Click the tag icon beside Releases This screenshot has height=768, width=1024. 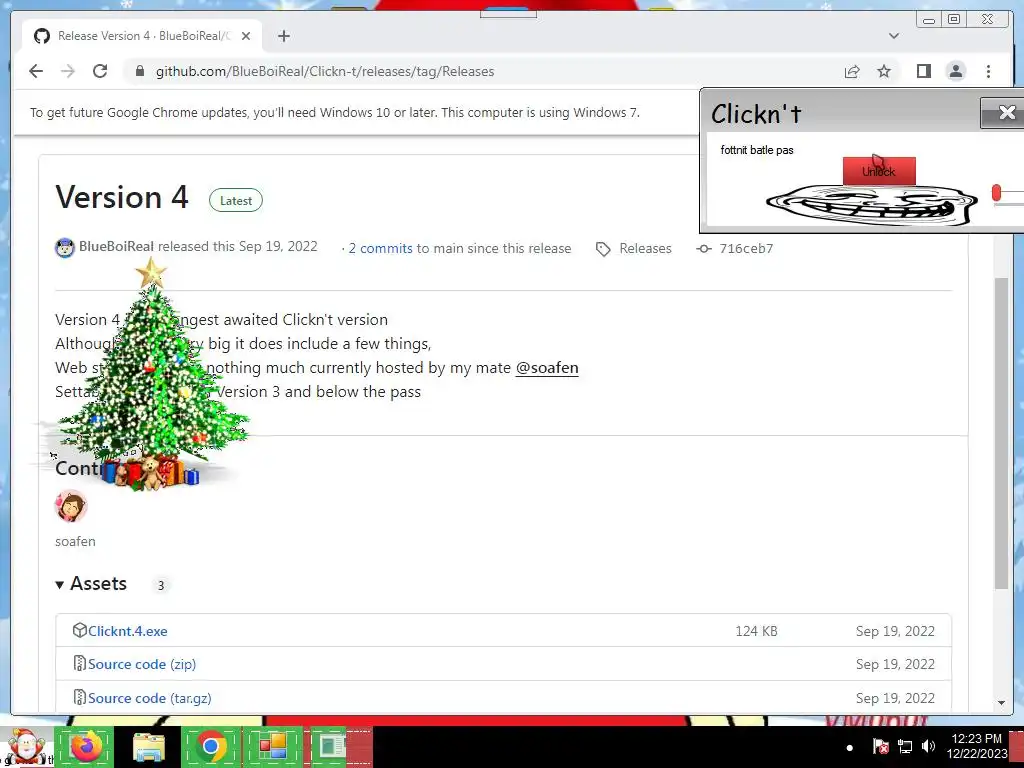point(603,249)
